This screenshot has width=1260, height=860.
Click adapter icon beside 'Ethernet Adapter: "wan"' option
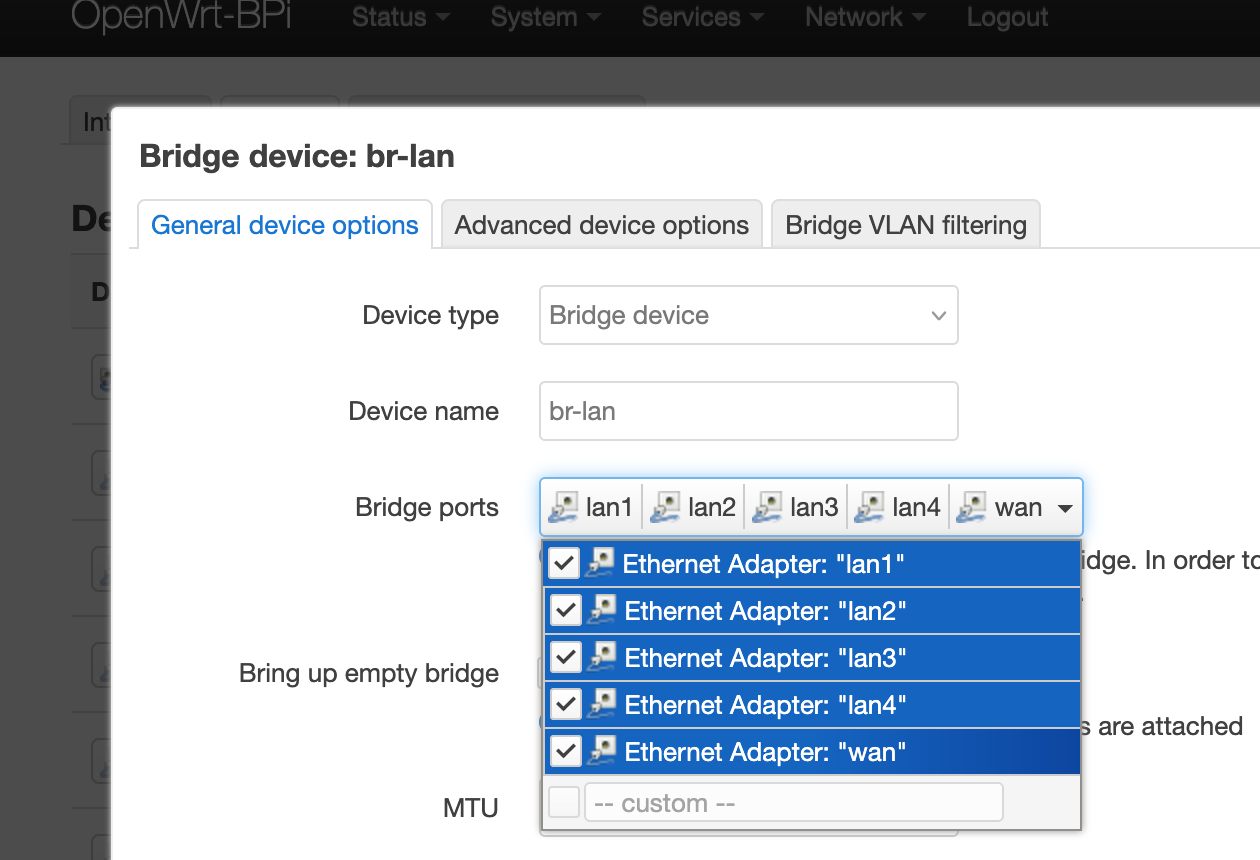(601, 751)
